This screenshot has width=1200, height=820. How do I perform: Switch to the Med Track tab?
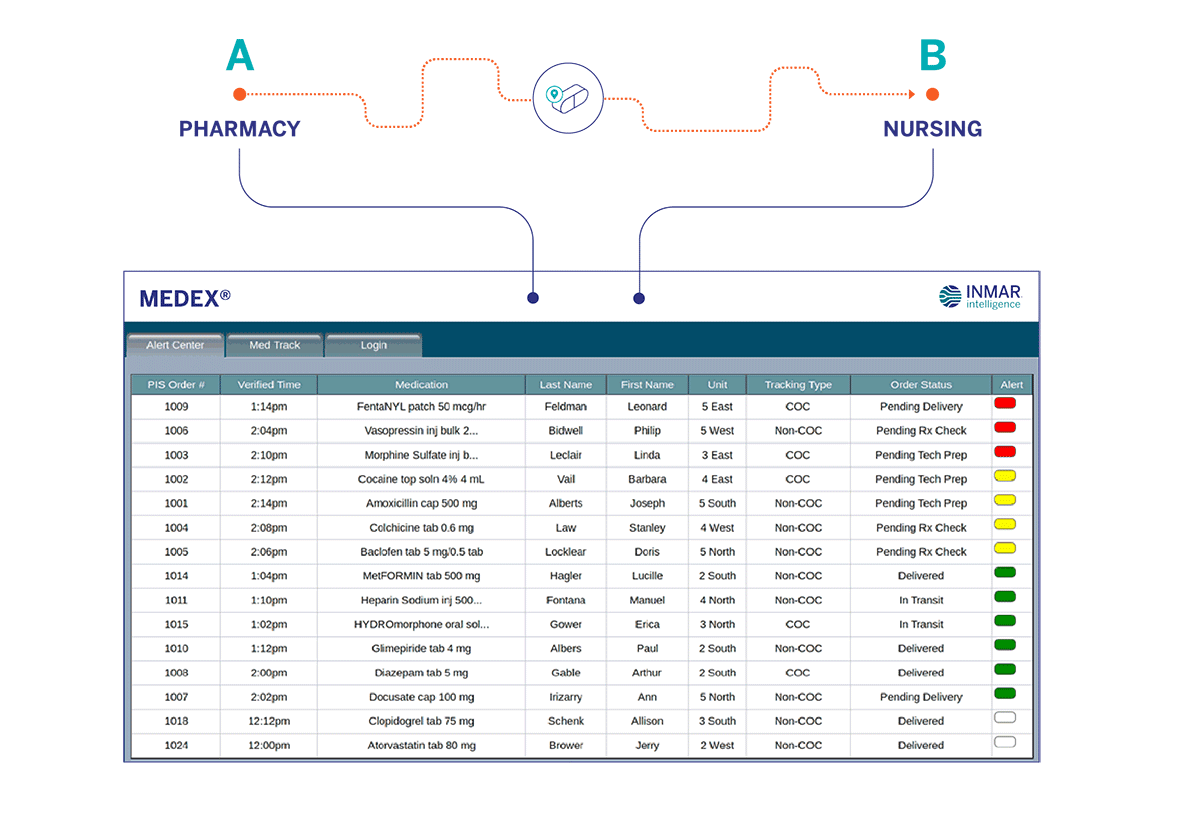274,345
